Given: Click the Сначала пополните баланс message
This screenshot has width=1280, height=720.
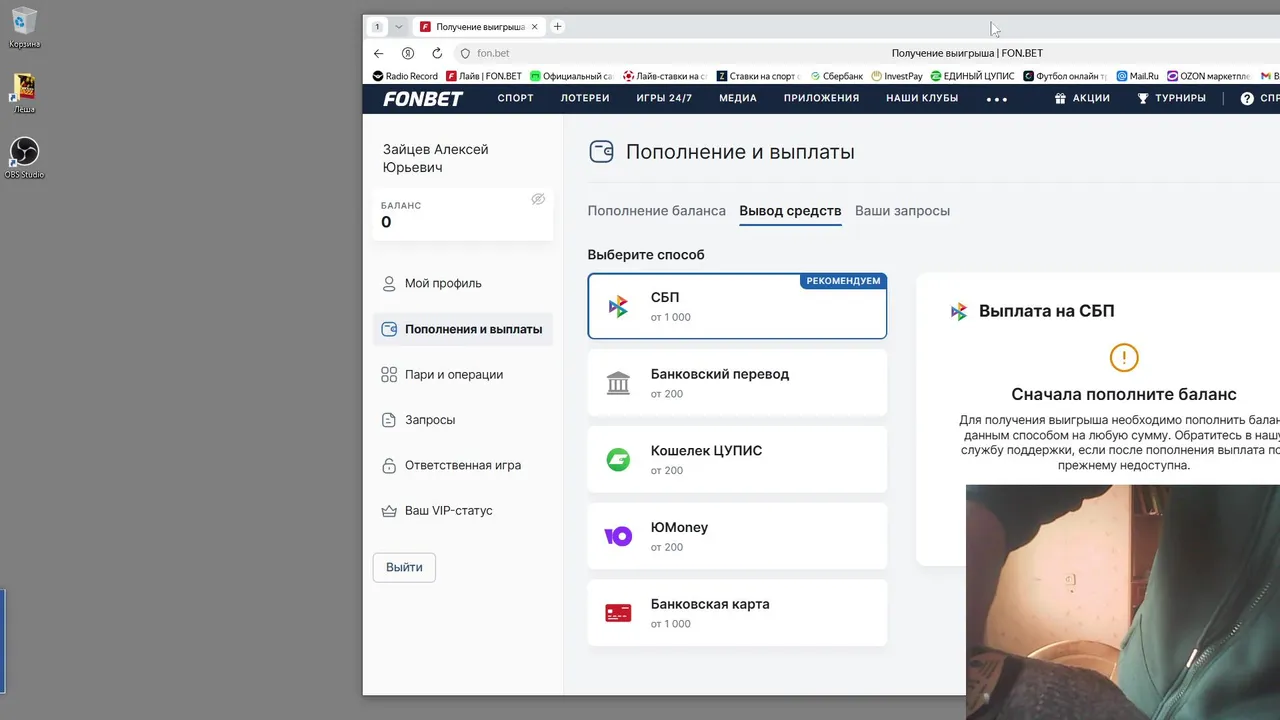Looking at the screenshot, I should click(1124, 394).
